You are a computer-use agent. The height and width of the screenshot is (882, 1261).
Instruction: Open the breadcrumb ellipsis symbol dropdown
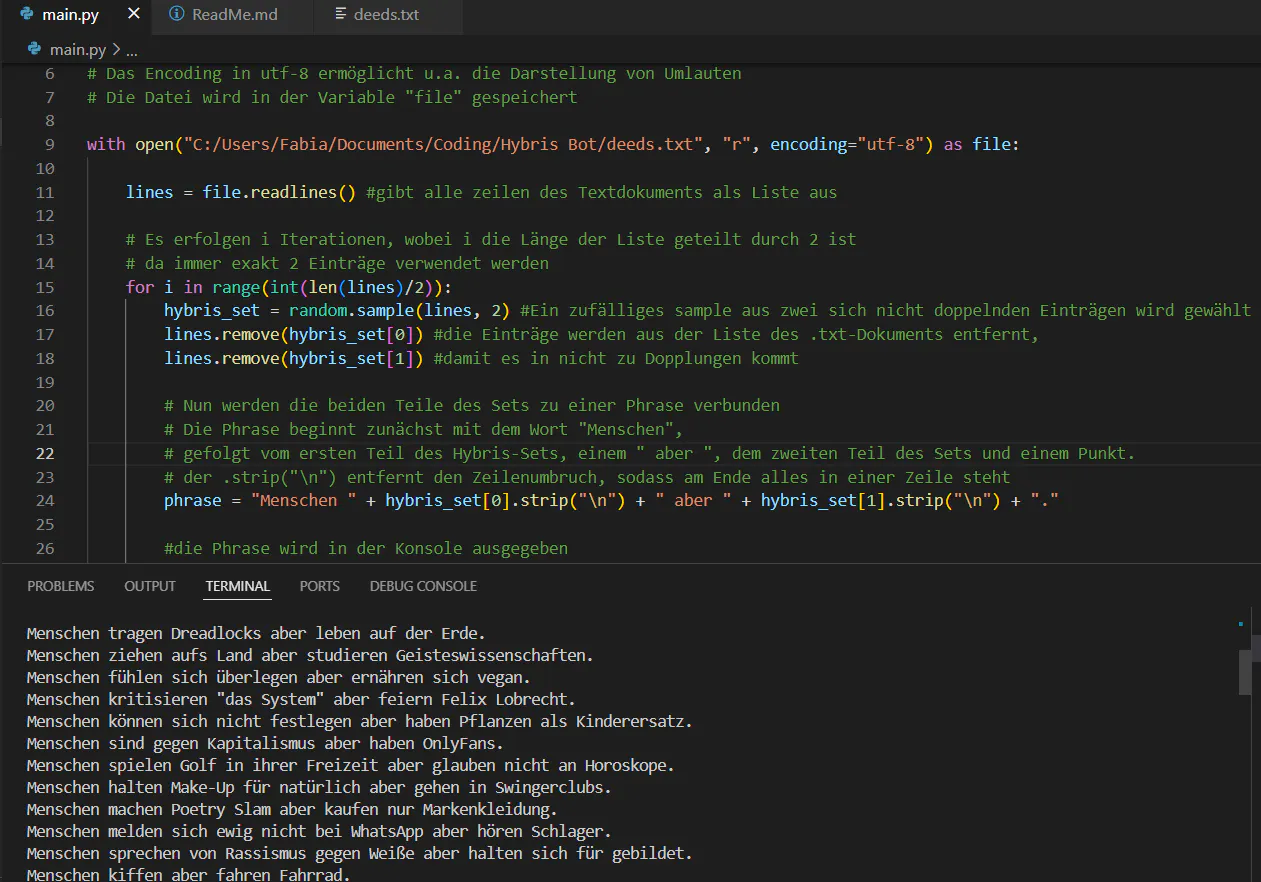(x=132, y=49)
